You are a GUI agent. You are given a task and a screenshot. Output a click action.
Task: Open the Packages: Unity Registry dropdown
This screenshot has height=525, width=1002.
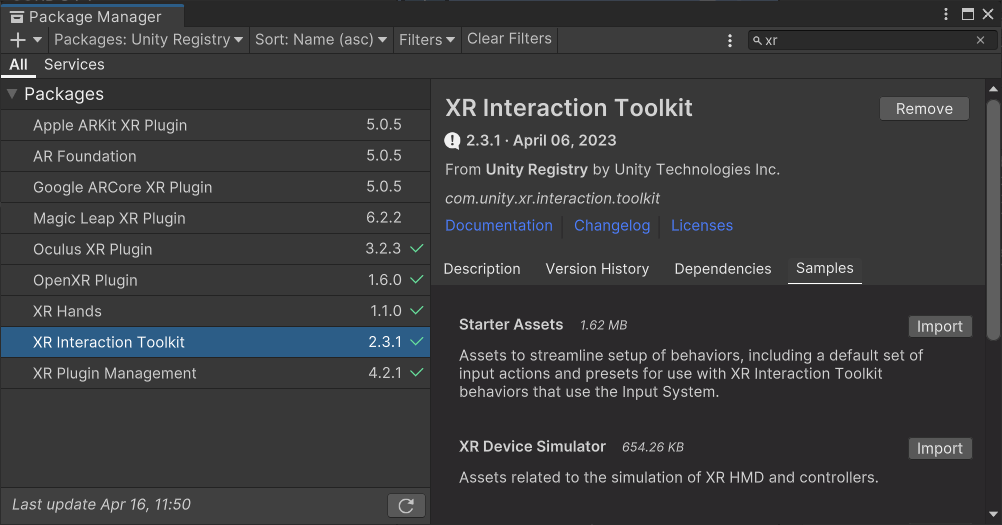coord(148,40)
